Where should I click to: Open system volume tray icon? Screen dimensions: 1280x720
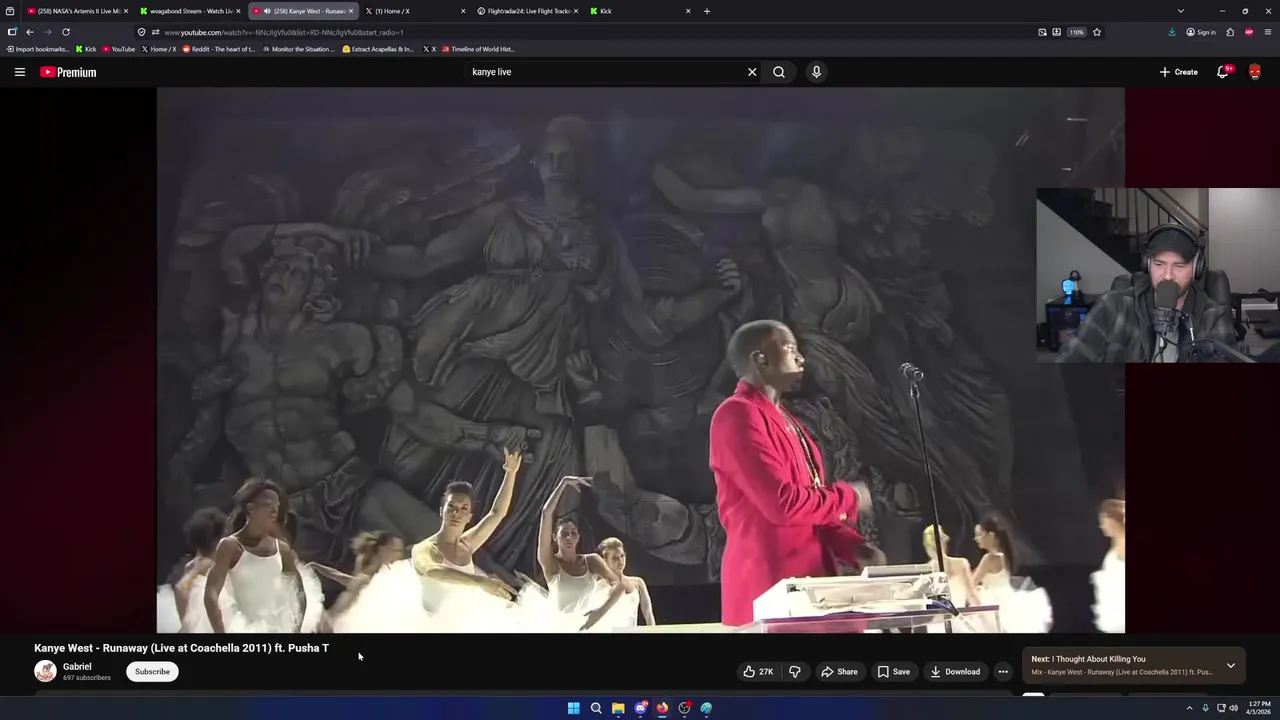[x=1234, y=708]
